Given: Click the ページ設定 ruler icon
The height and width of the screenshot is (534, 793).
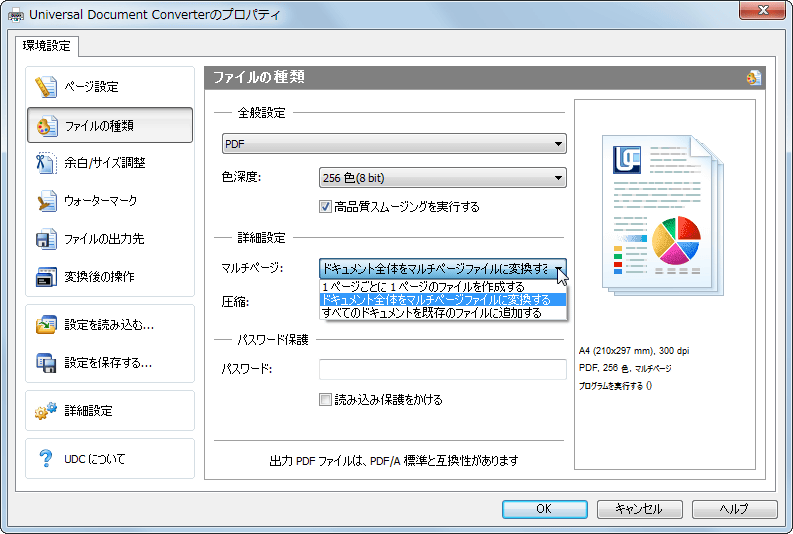Looking at the screenshot, I should (46, 86).
